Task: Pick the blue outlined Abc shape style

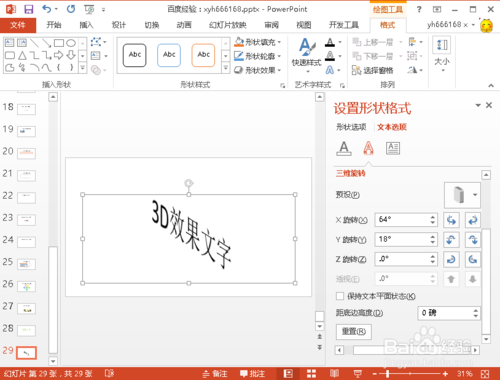Action: (x=169, y=55)
